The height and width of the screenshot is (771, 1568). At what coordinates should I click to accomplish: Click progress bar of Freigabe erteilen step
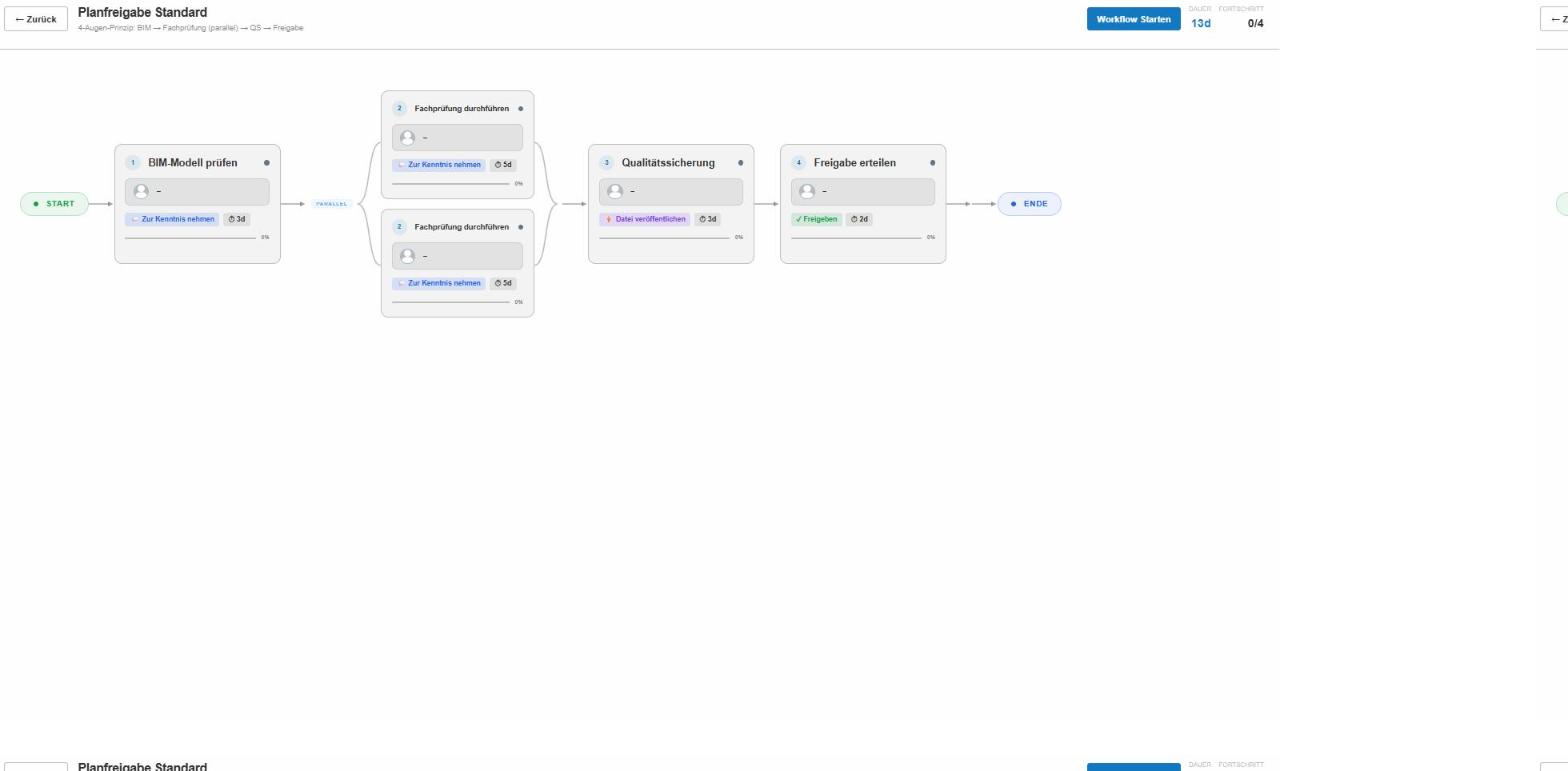point(856,238)
